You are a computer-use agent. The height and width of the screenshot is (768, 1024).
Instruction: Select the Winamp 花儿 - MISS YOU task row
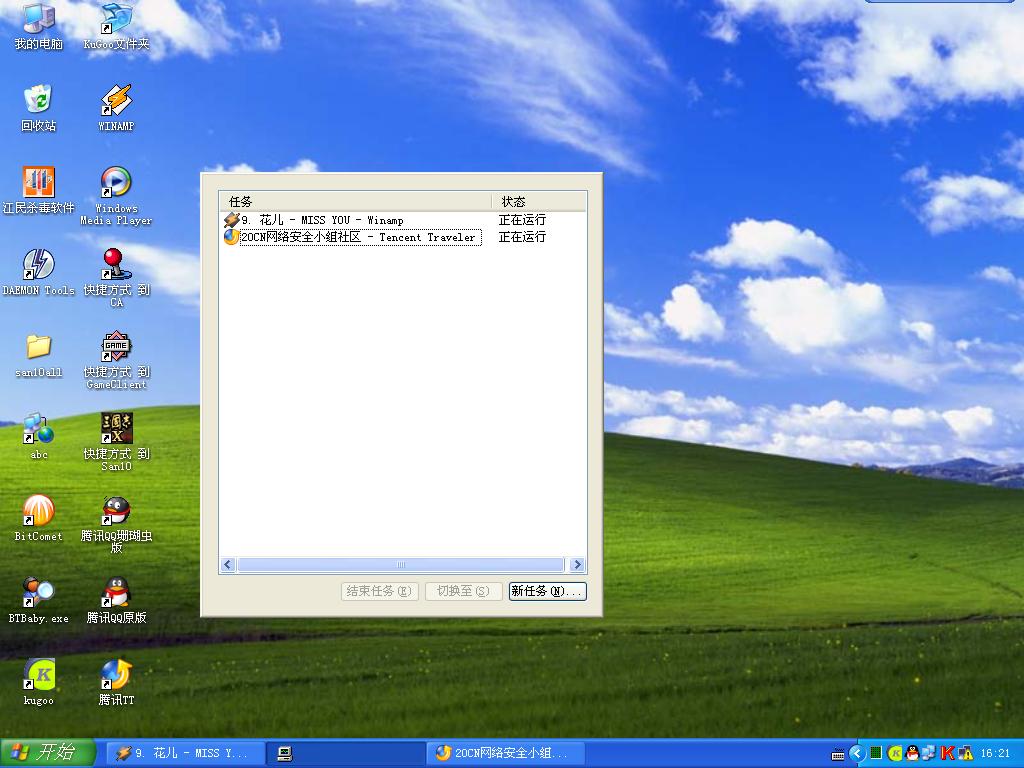[x=404, y=220]
